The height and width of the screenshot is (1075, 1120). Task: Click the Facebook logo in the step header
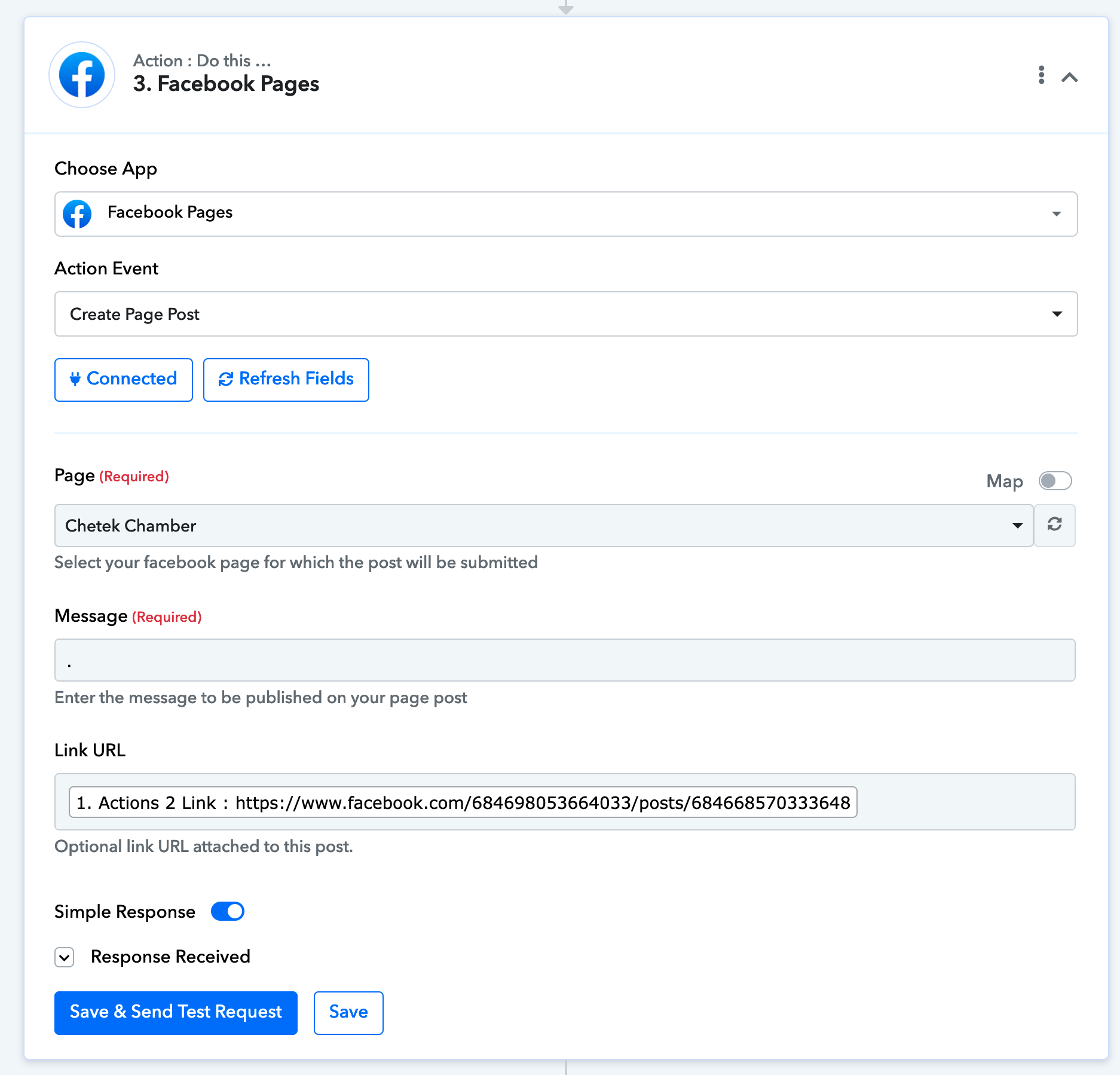(x=82, y=75)
